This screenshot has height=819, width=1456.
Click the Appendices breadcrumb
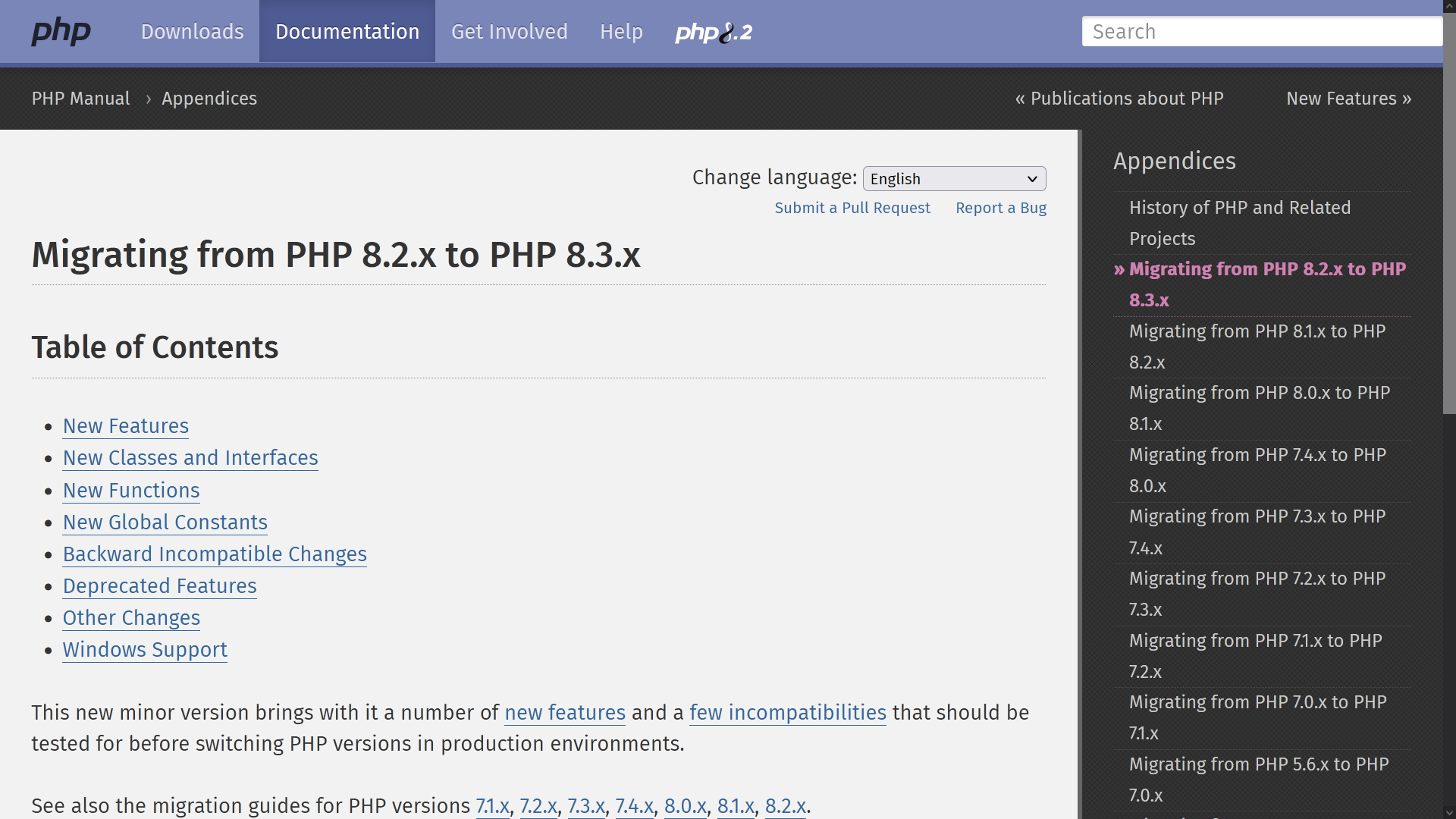pyautogui.click(x=209, y=99)
